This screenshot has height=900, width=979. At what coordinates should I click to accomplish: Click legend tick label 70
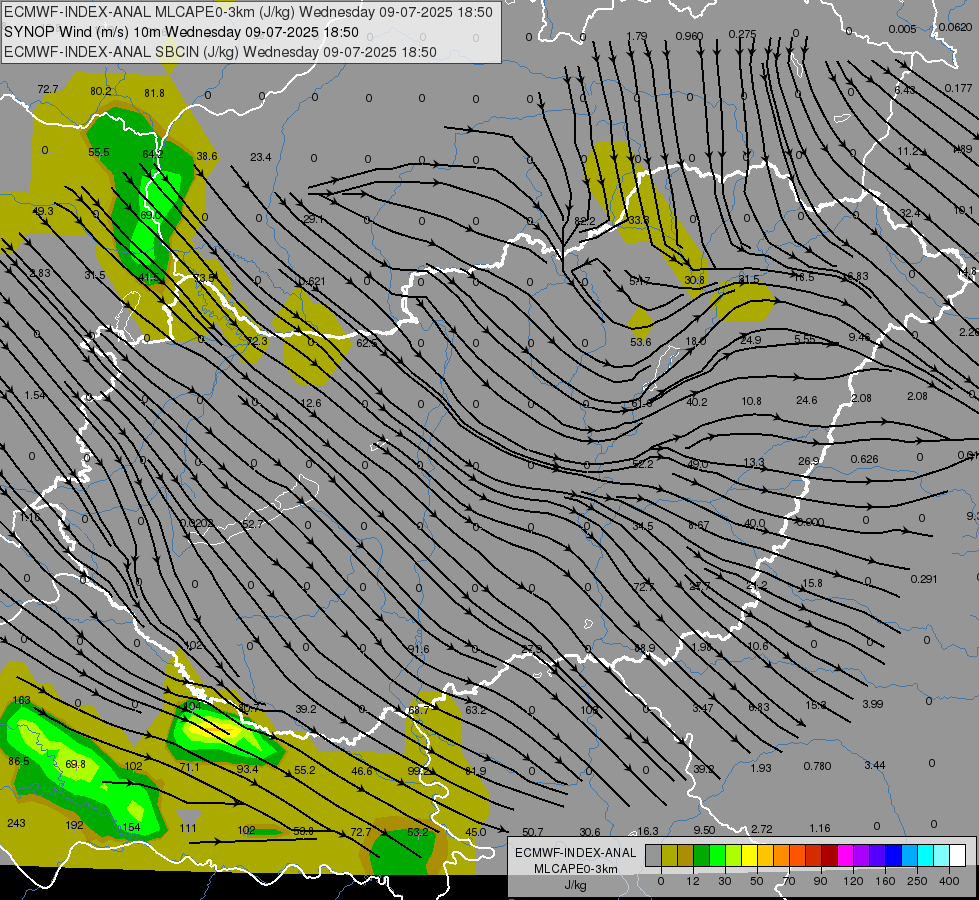point(789,881)
